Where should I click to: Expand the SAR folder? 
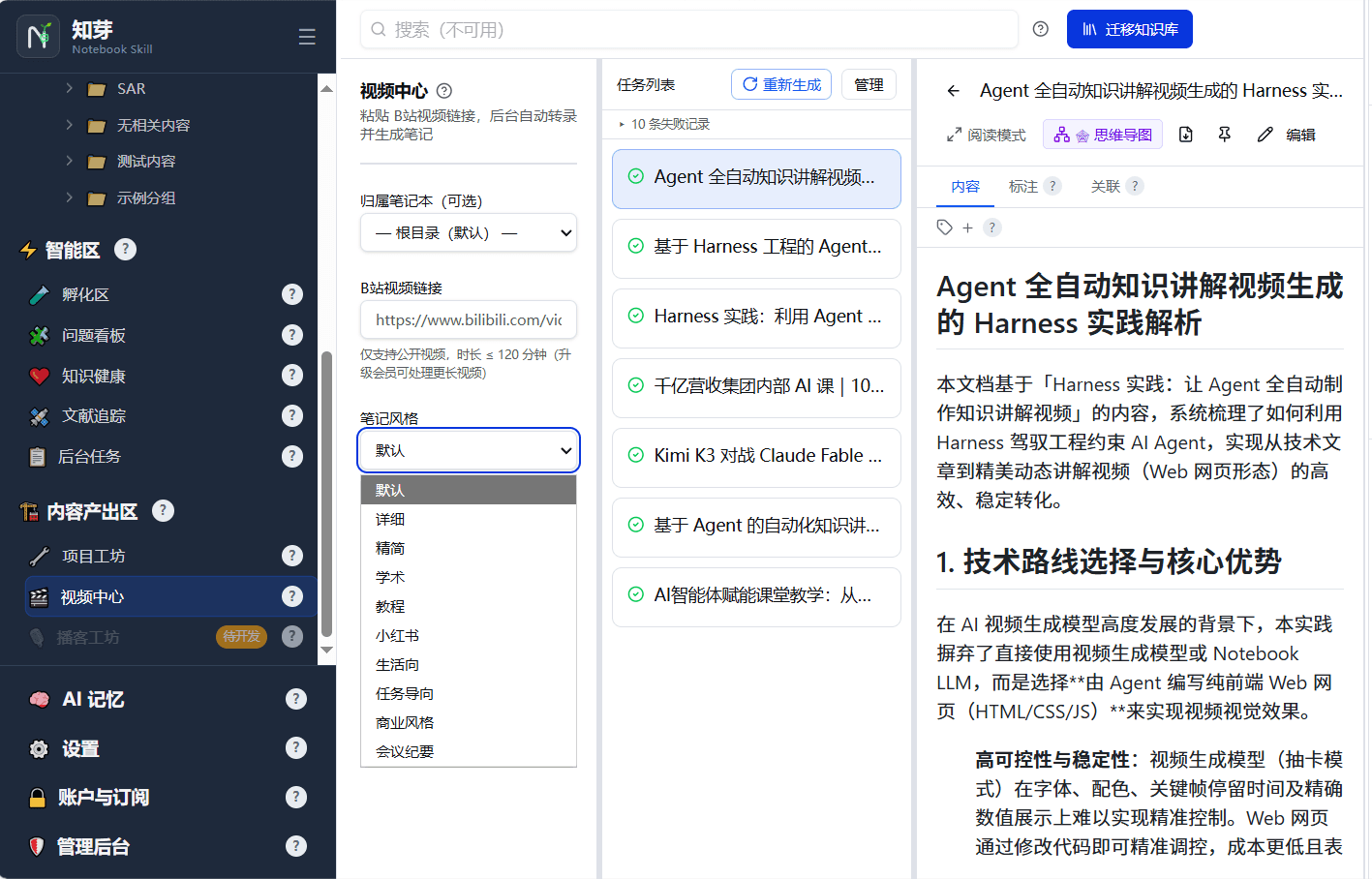(69, 88)
